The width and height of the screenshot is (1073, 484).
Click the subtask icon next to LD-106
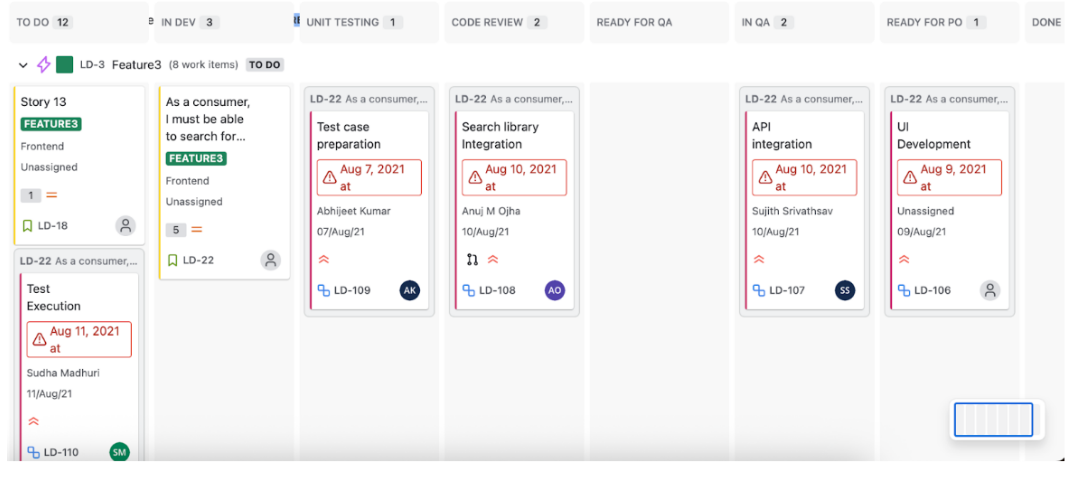point(903,291)
